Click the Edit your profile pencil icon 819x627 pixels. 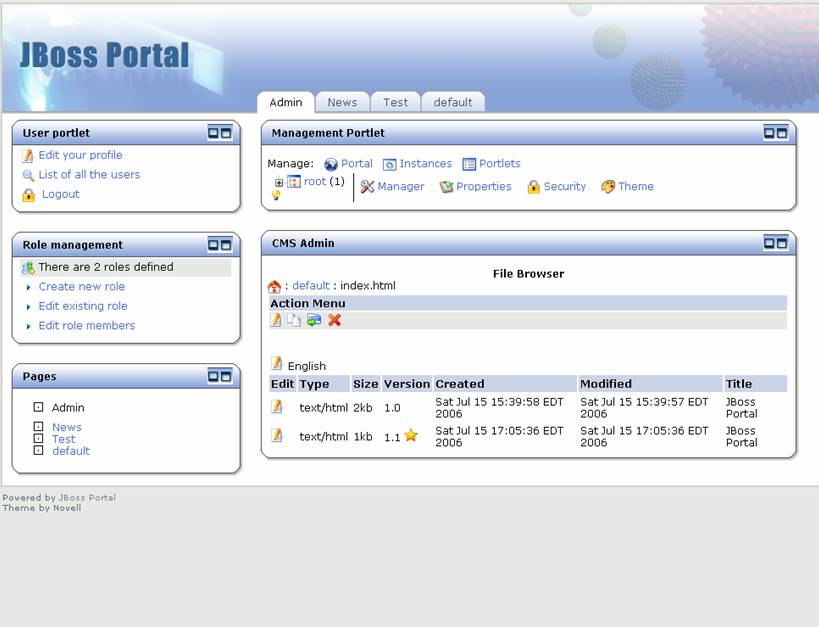(x=28, y=156)
